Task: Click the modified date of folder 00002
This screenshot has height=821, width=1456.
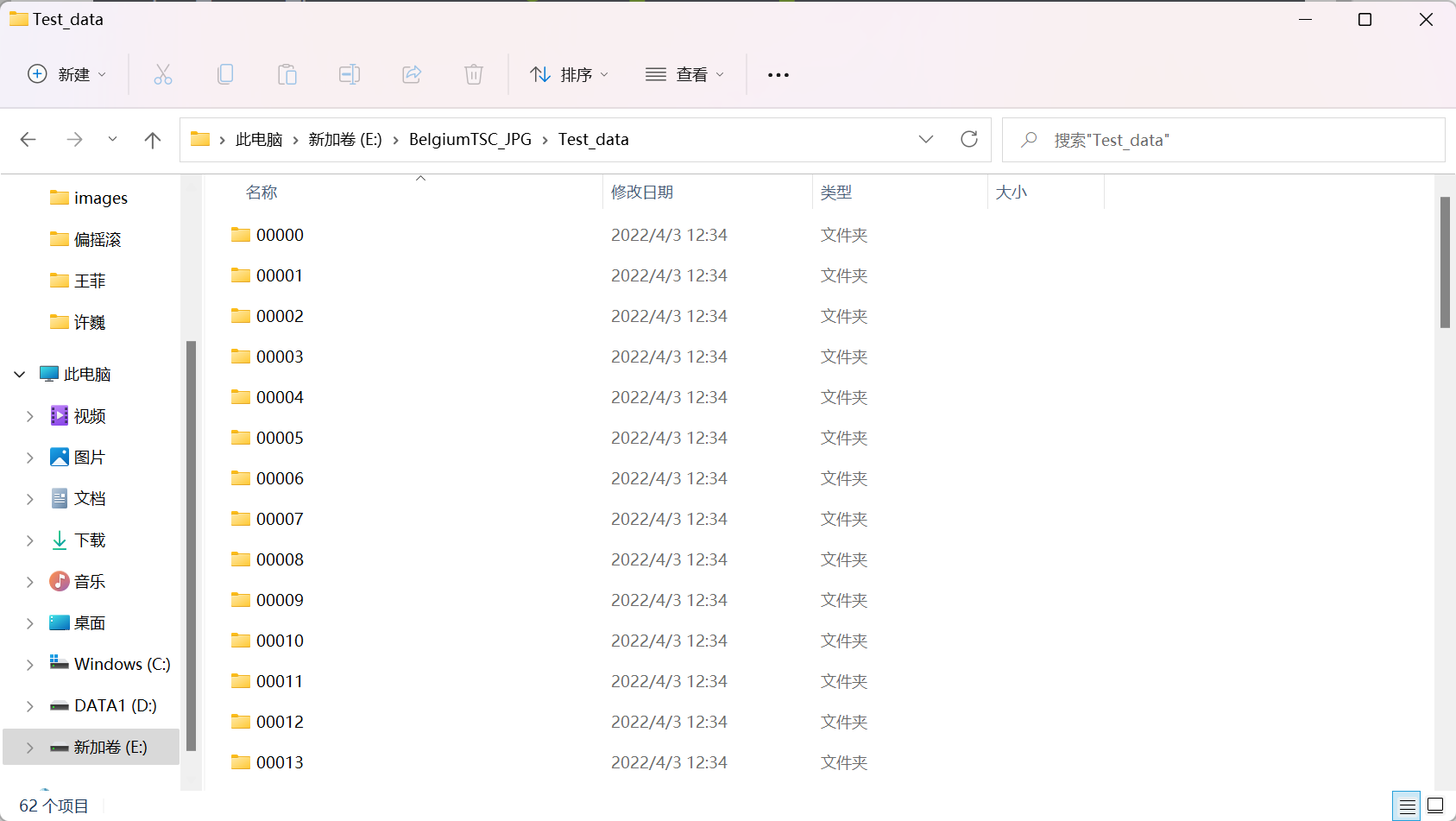Action: (669, 316)
